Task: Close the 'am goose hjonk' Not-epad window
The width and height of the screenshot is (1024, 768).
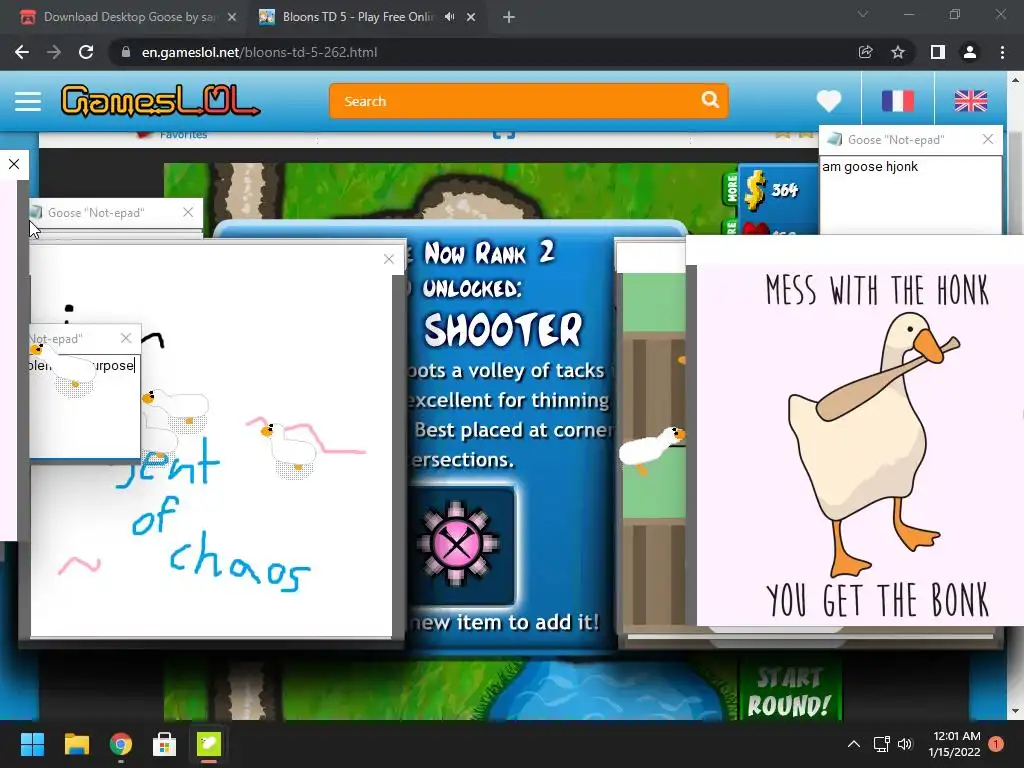Action: click(x=987, y=139)
